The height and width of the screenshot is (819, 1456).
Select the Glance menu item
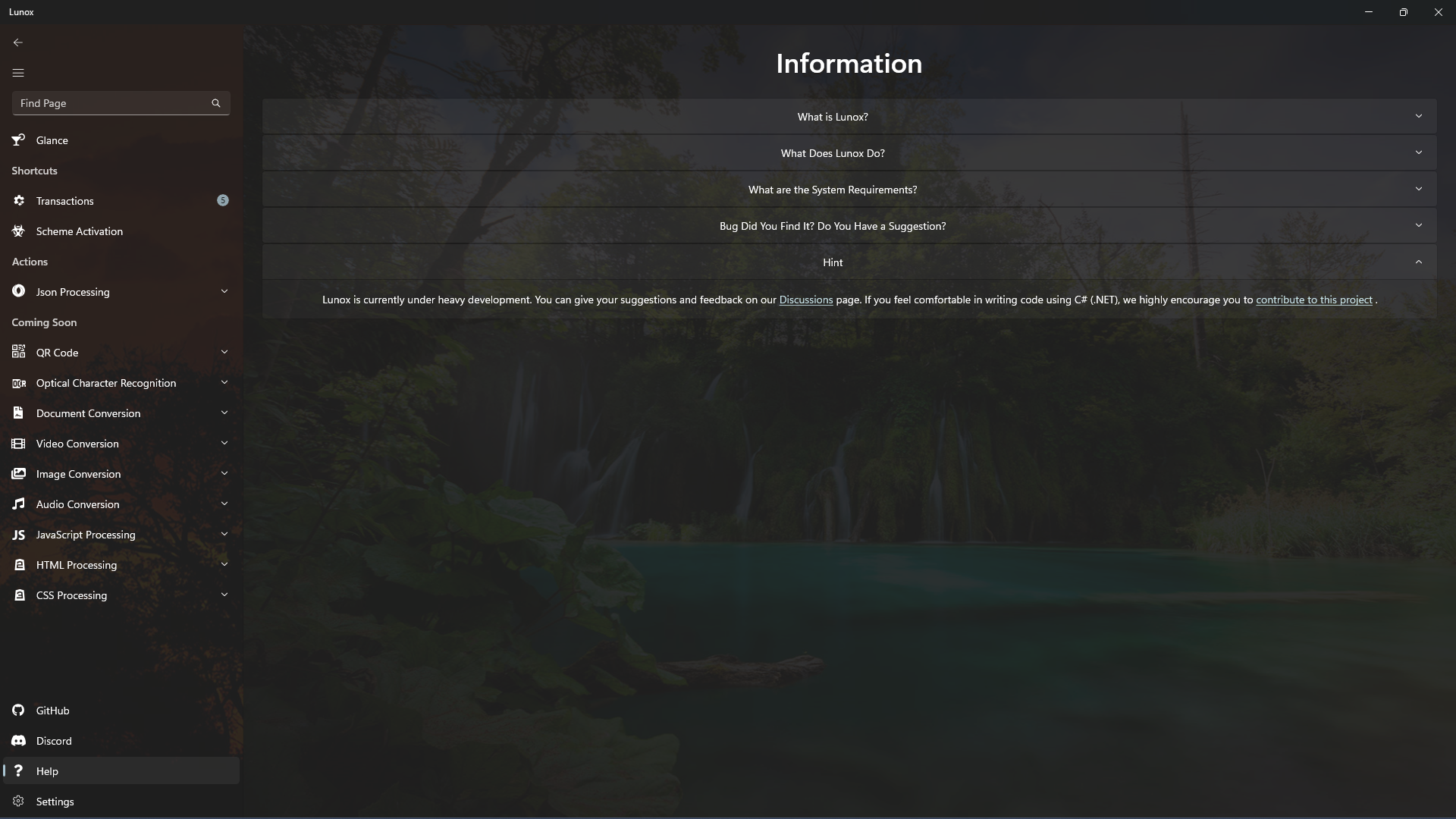[x=52, y=140]
